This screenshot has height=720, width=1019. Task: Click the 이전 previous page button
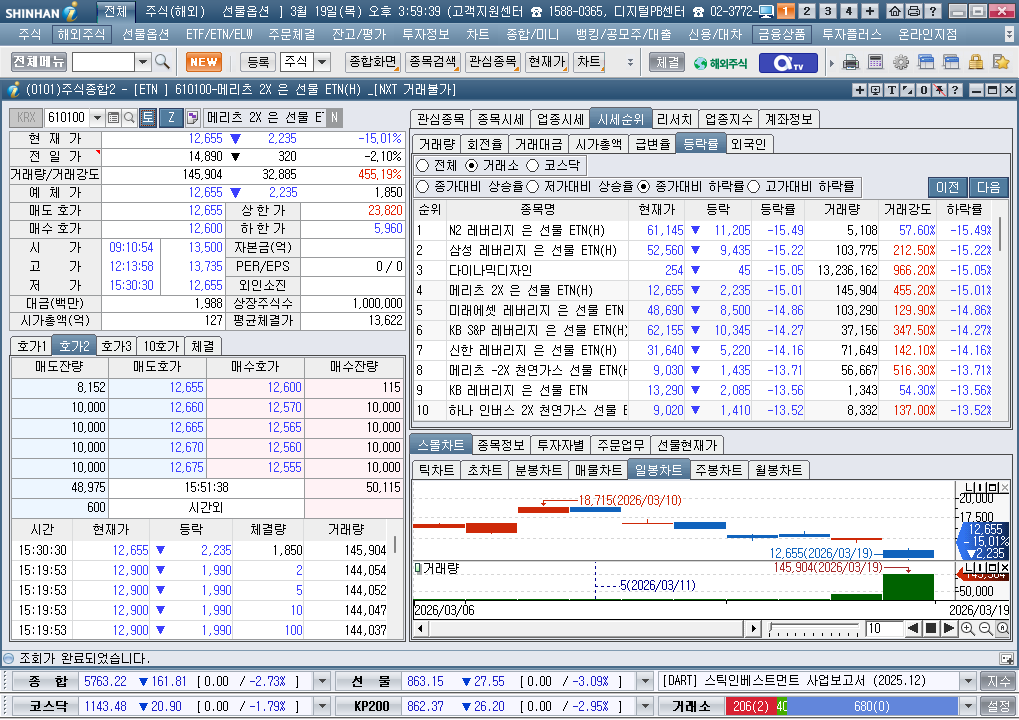coord(948,187)
